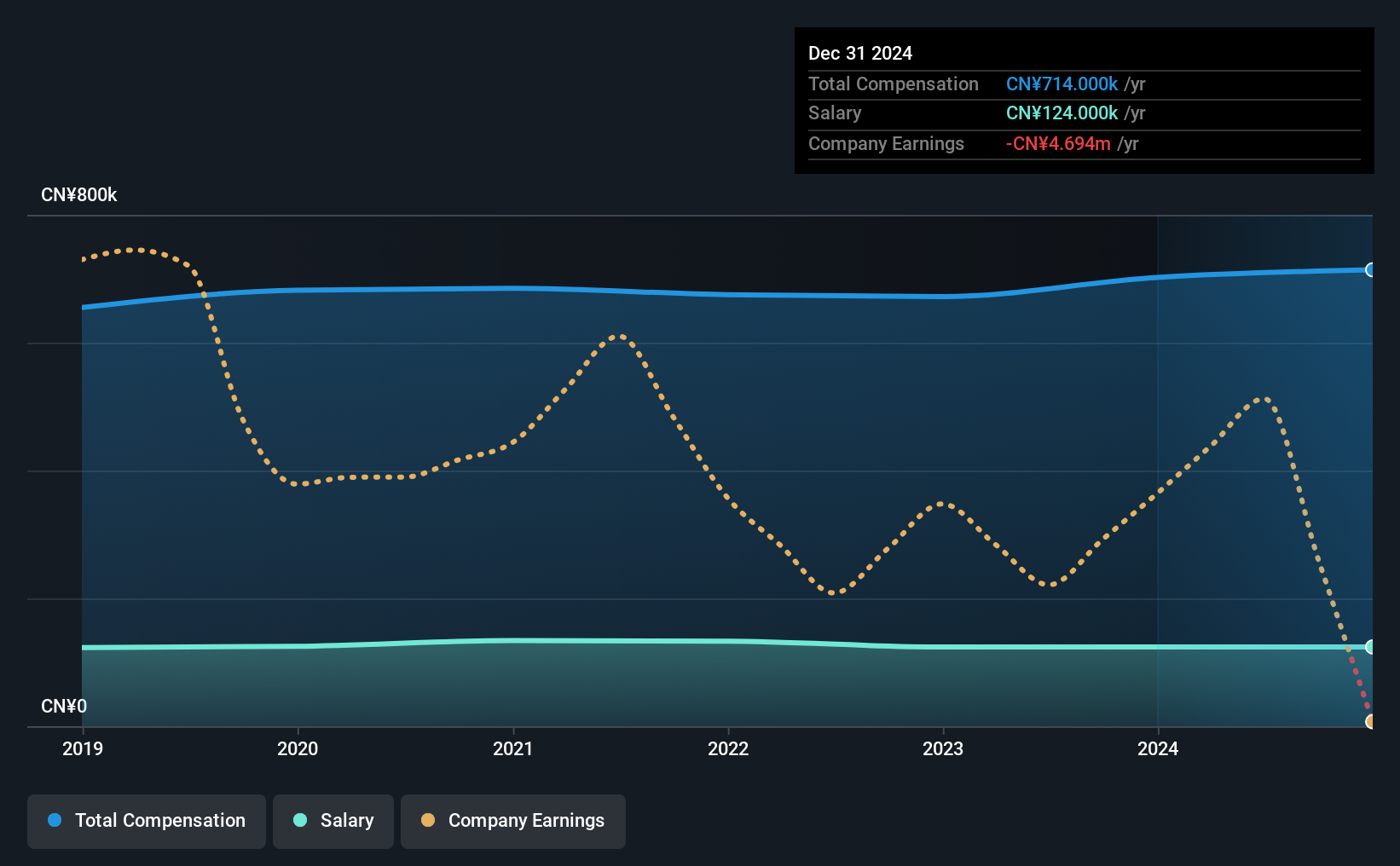Click the -CN¥4.694m company earnings value

(x=1058, y=144)
